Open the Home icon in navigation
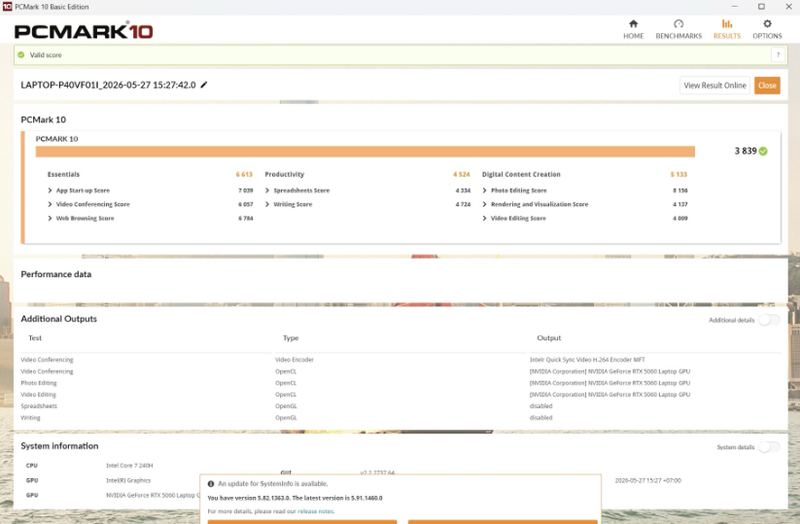800x524 pixels. pos(633,23)
